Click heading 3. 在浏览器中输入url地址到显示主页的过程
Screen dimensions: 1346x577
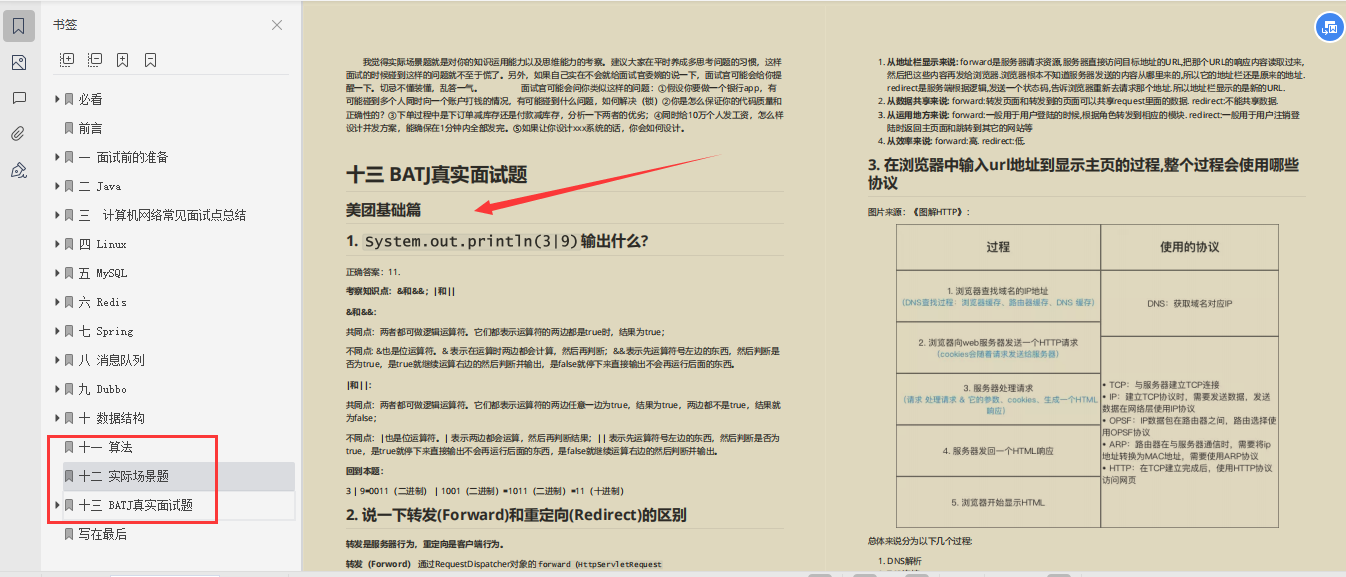1083,174
